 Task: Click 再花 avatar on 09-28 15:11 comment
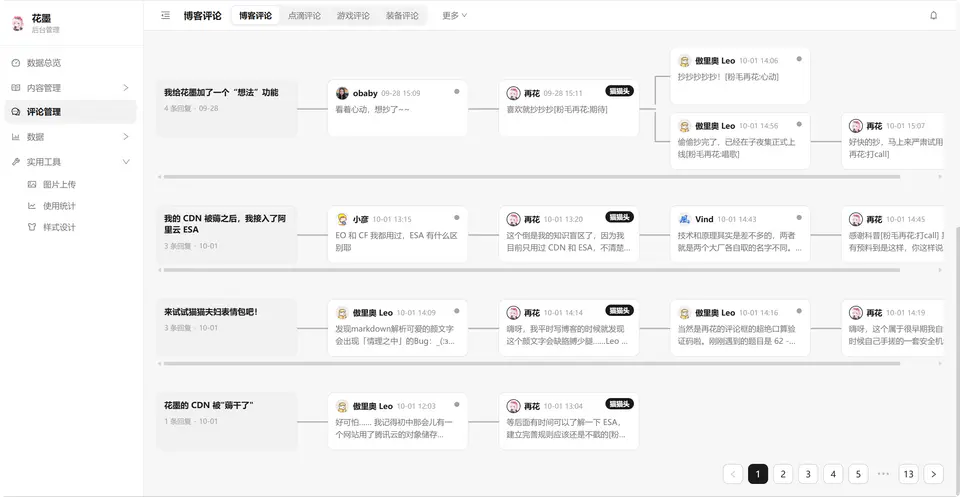coord(513,93)
